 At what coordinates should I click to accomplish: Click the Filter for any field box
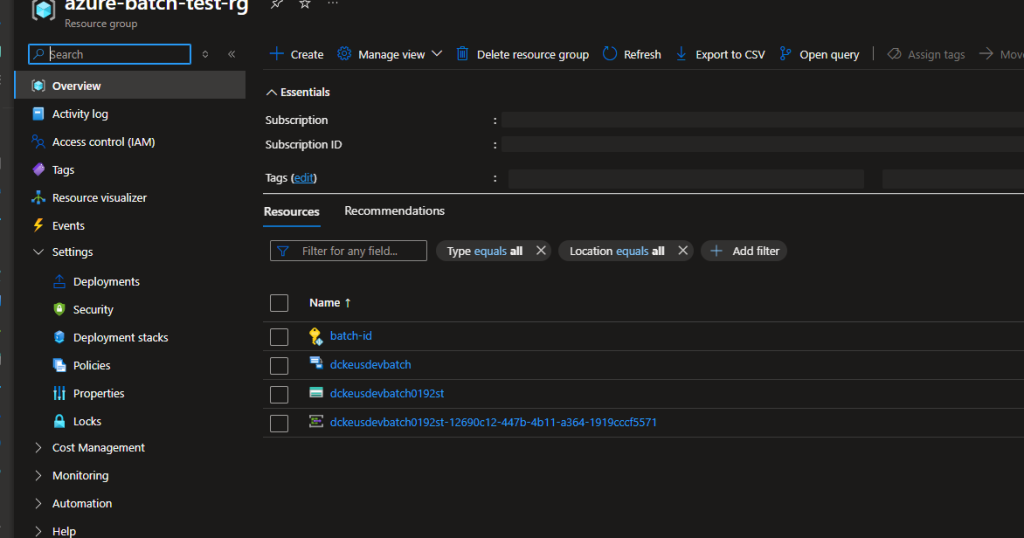(349, 251)
